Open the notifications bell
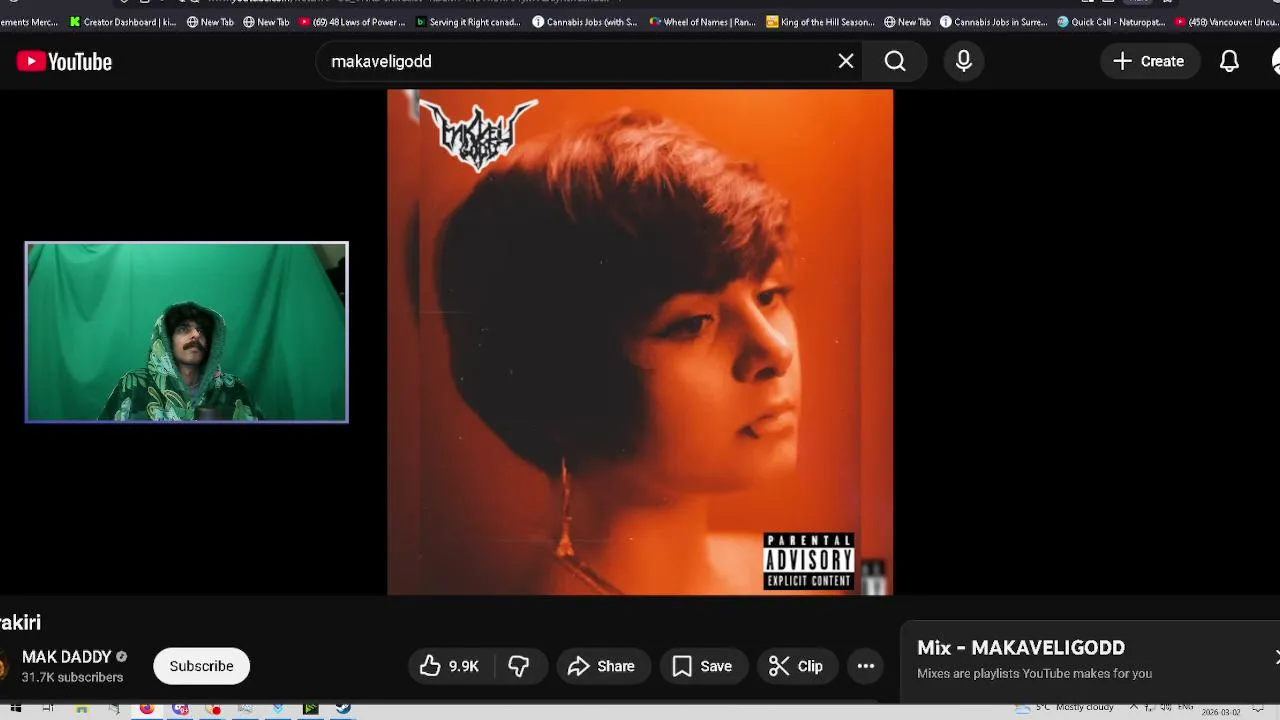1280x720 pixels. point(1230,61)
